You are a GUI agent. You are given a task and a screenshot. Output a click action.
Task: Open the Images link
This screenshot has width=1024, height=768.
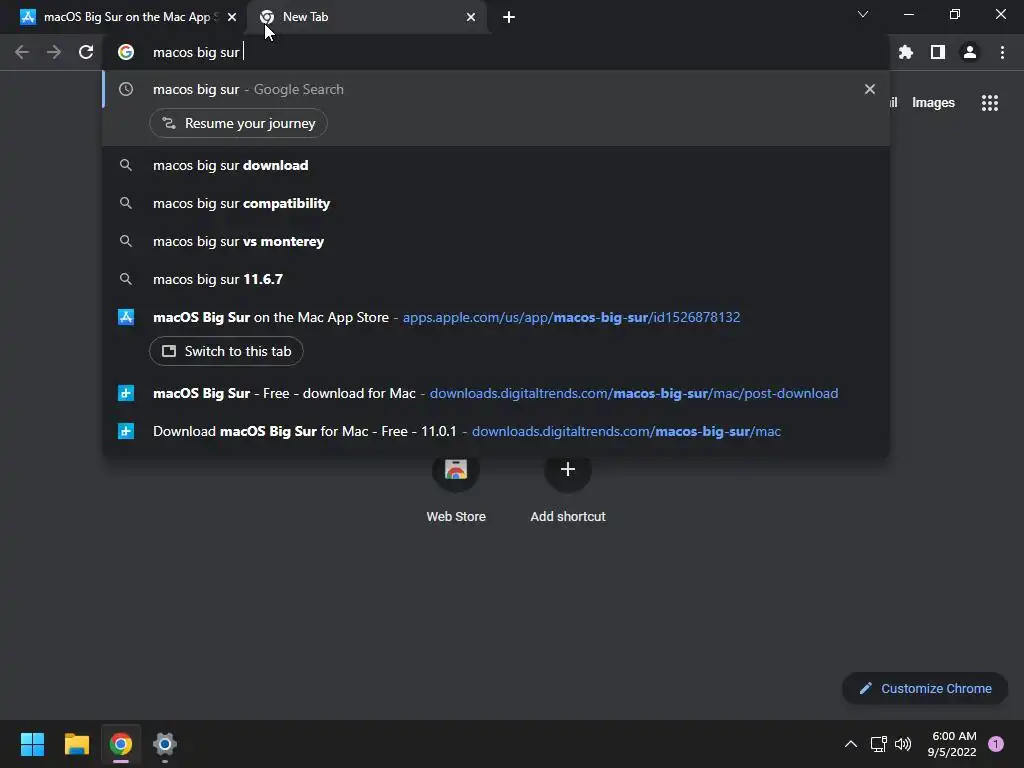pos(933,103)
